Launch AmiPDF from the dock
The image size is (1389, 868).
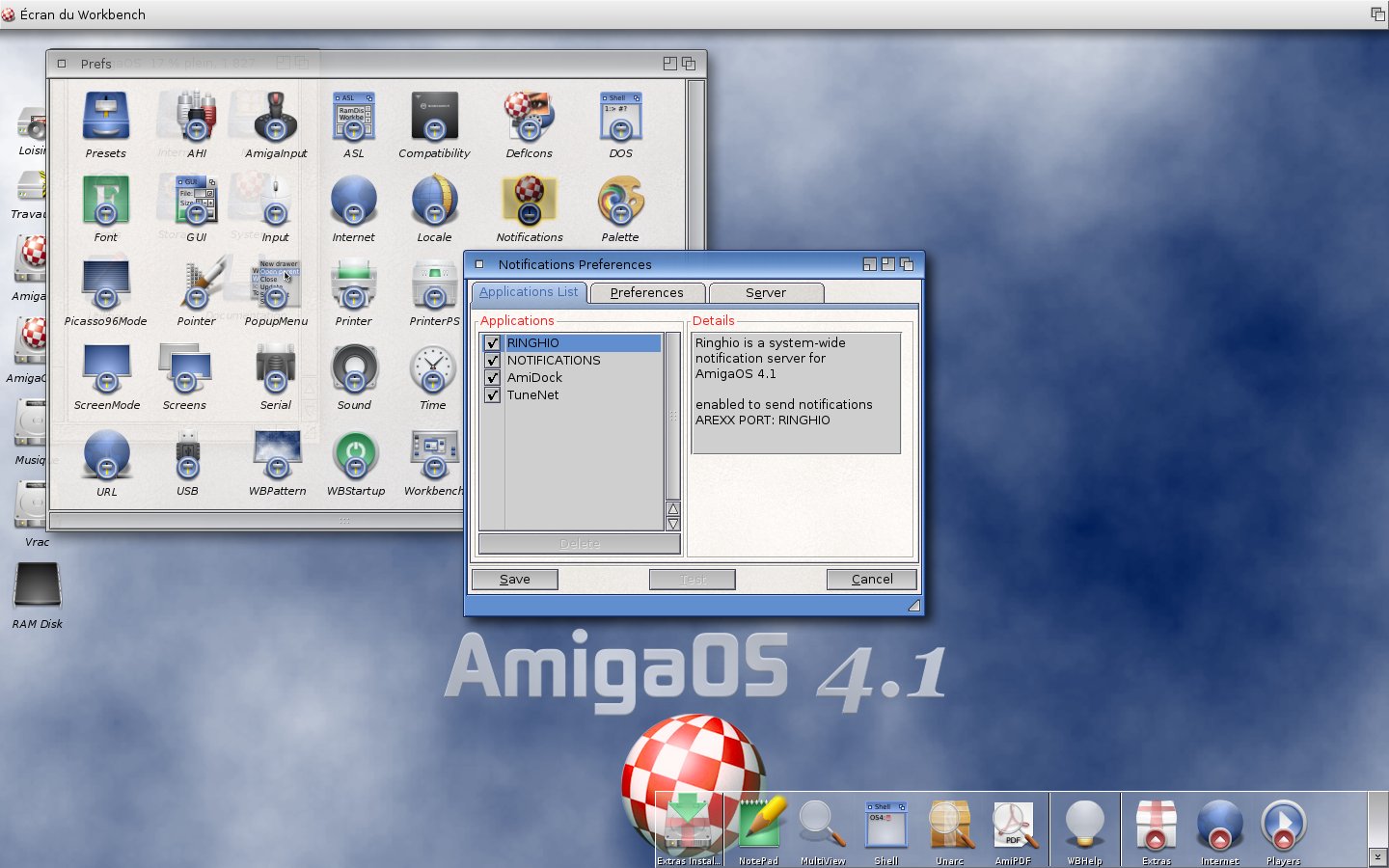click(x=1013, y=826)
